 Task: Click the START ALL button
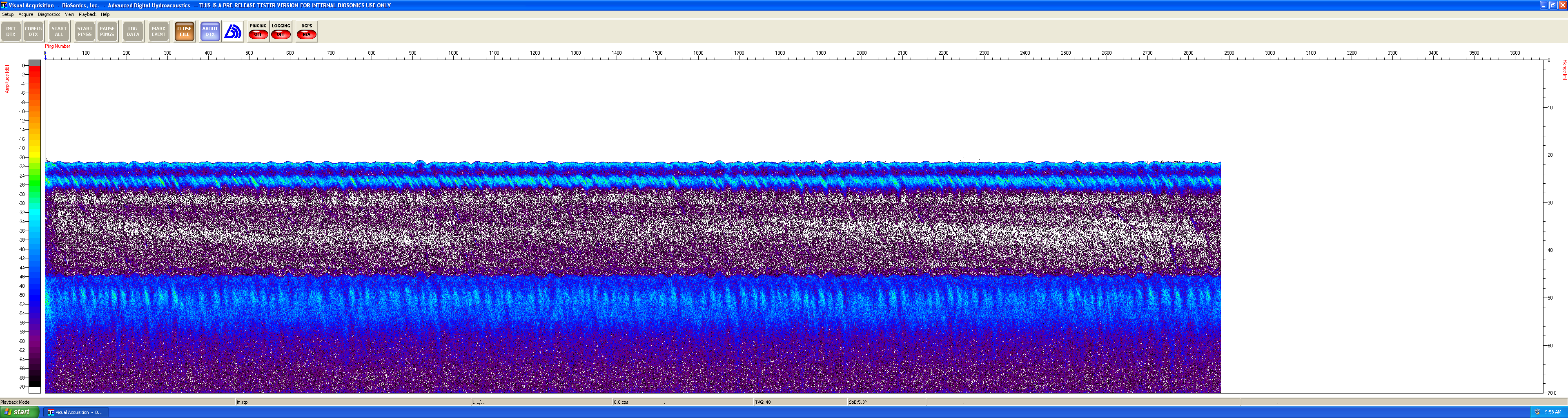click(x=59, y=32)
